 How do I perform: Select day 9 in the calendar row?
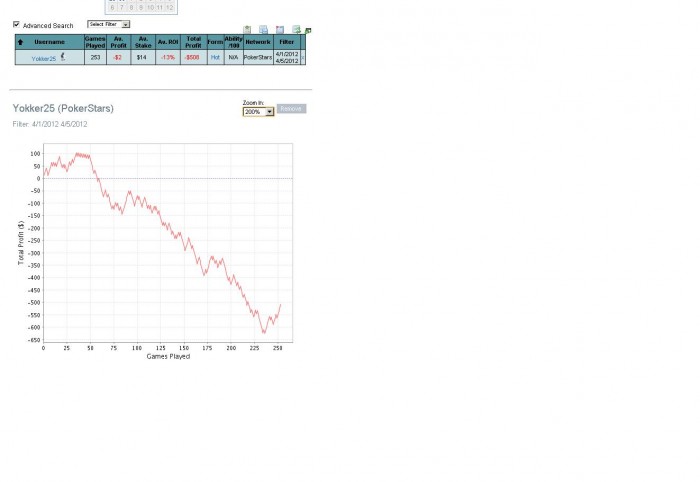141,7
